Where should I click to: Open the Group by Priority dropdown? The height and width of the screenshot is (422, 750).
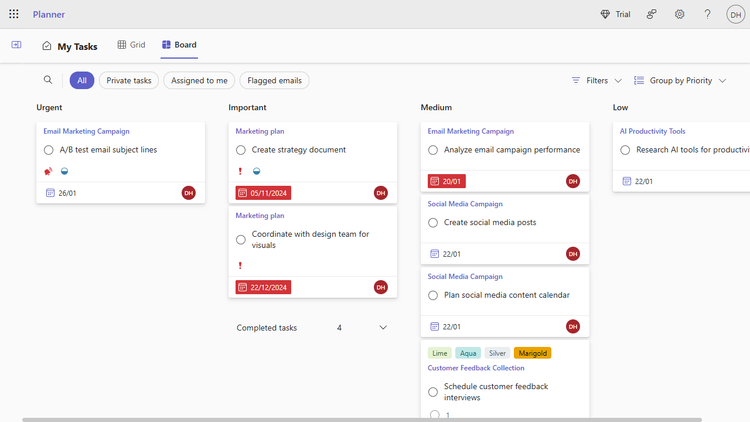click(680, 80)
